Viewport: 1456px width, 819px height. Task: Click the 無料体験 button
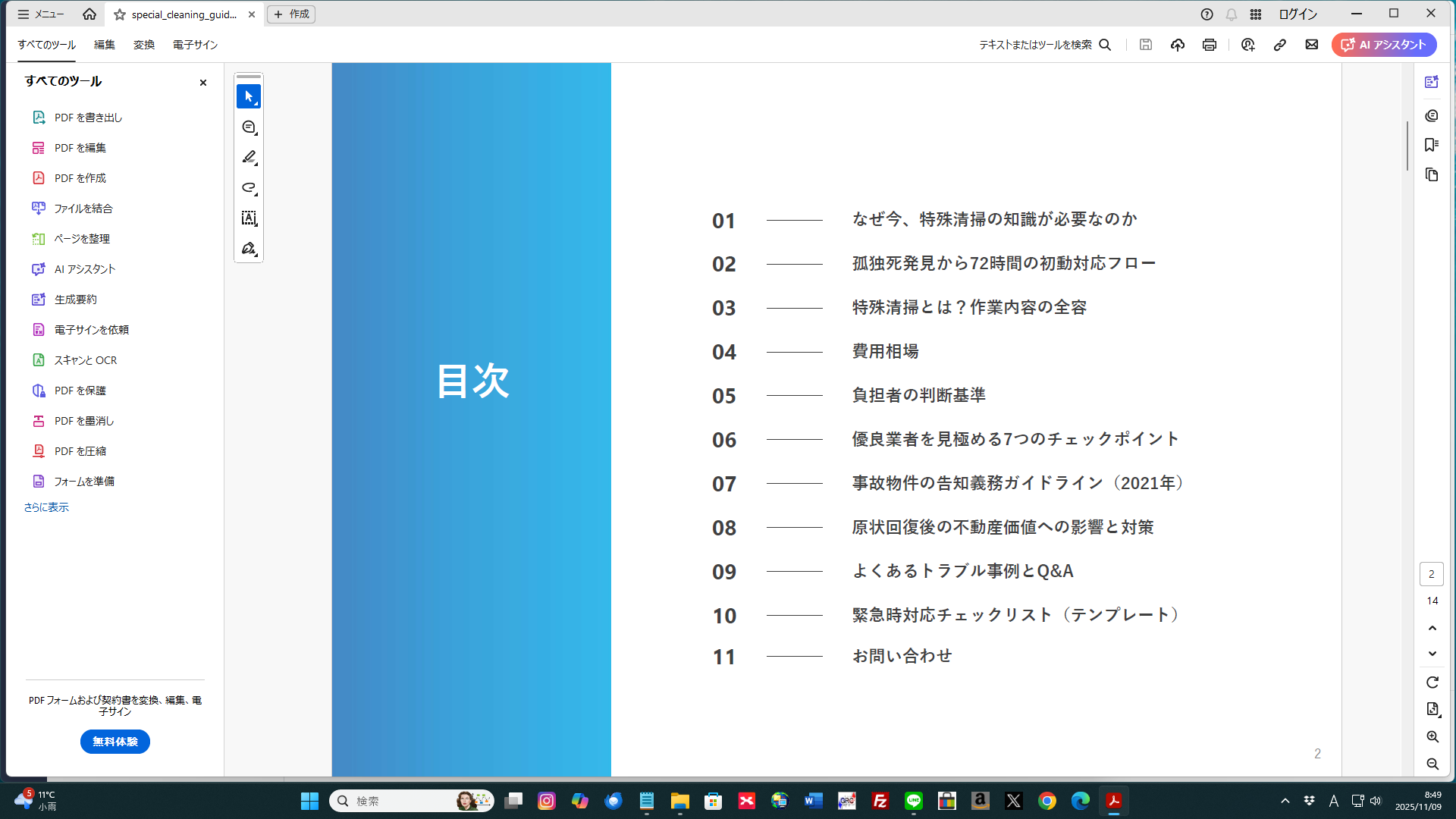point(115,742)
